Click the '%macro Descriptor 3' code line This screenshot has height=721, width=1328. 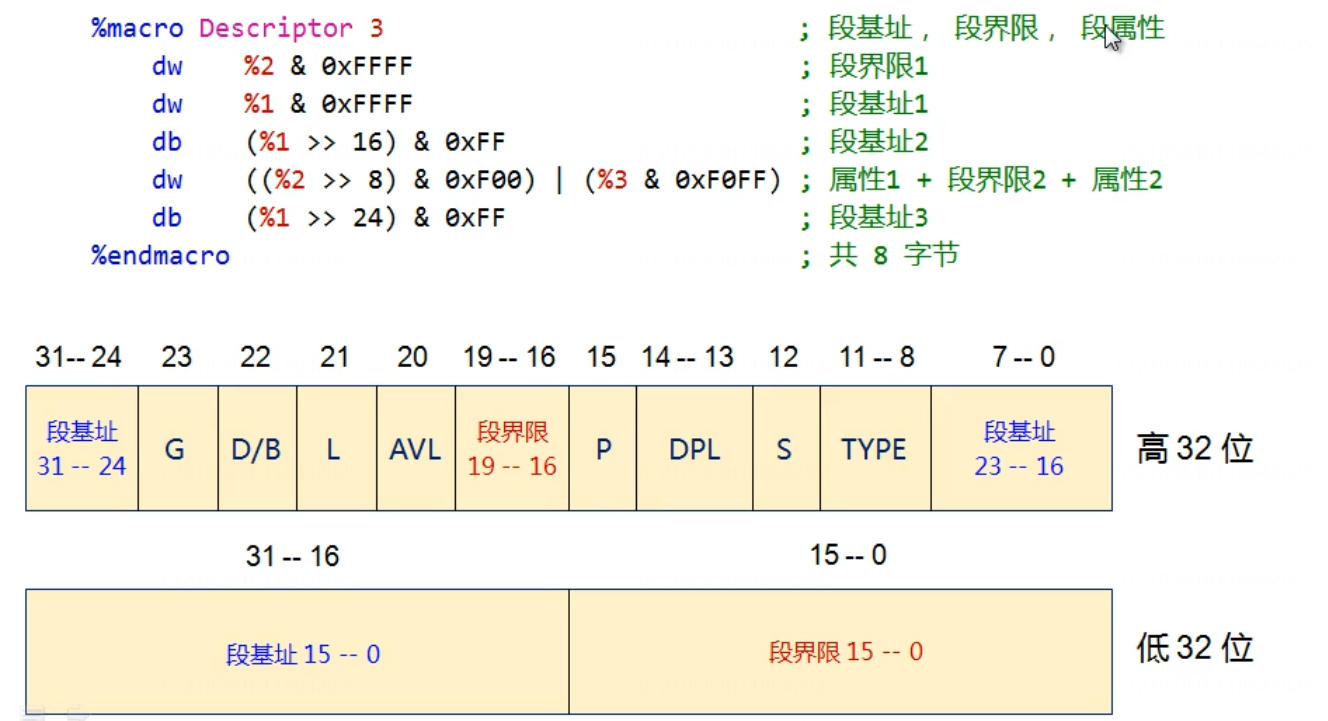tap(237, 28)
